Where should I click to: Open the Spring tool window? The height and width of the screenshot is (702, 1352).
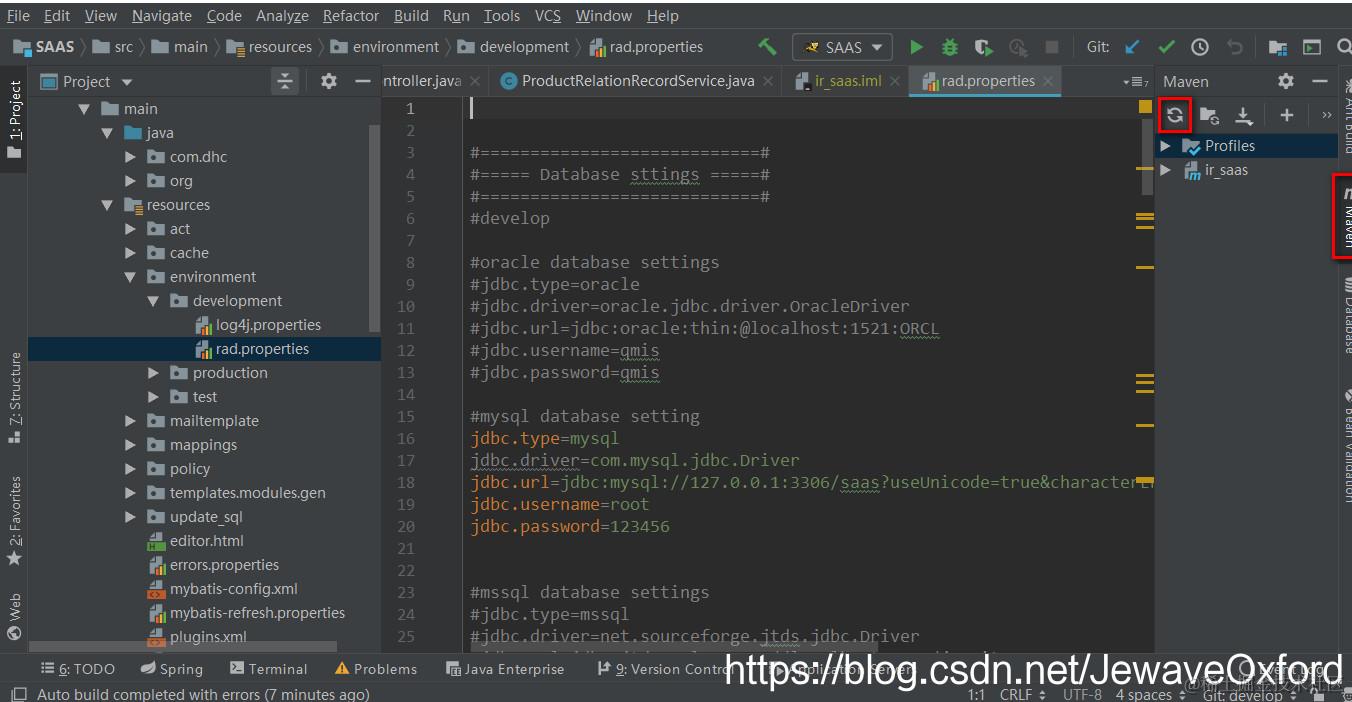coord(172,669)
